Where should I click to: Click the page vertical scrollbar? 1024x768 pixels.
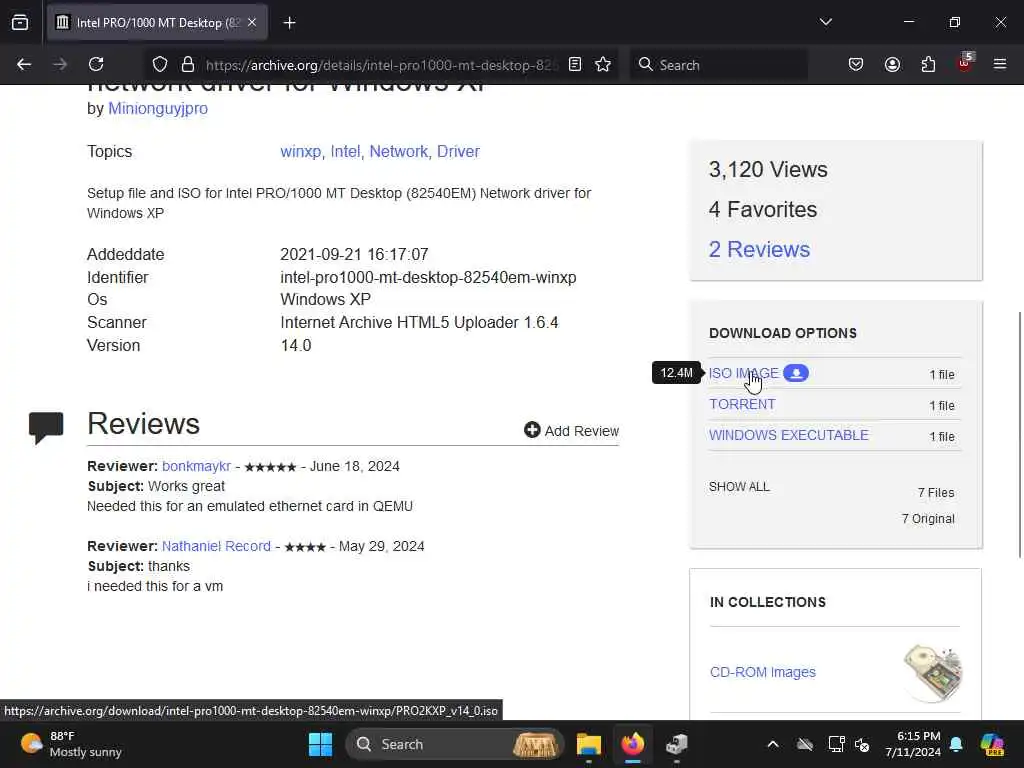click(1019, 436)
